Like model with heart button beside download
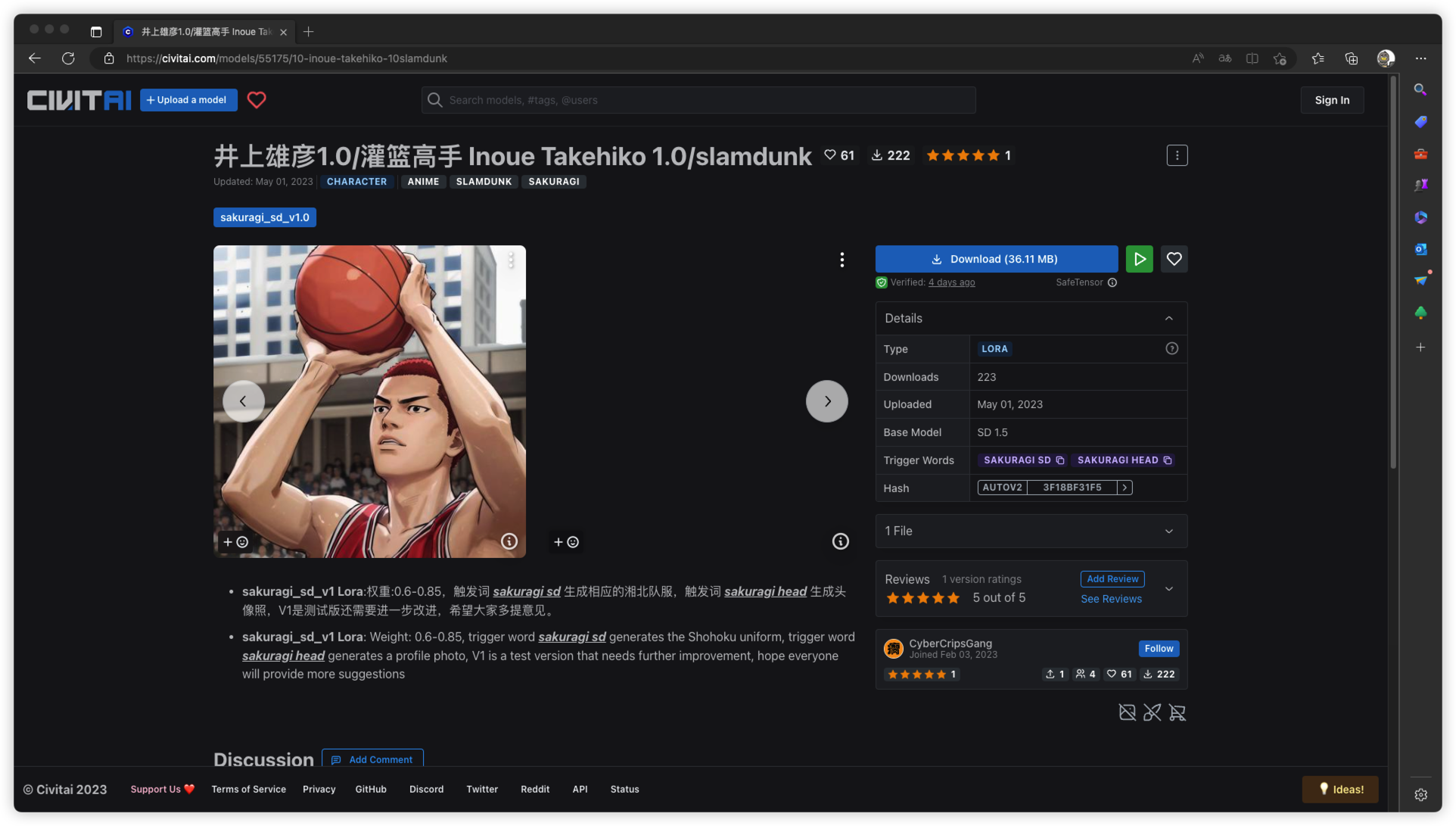This screenshot has width=1456, height=826. pos(1174,259)
